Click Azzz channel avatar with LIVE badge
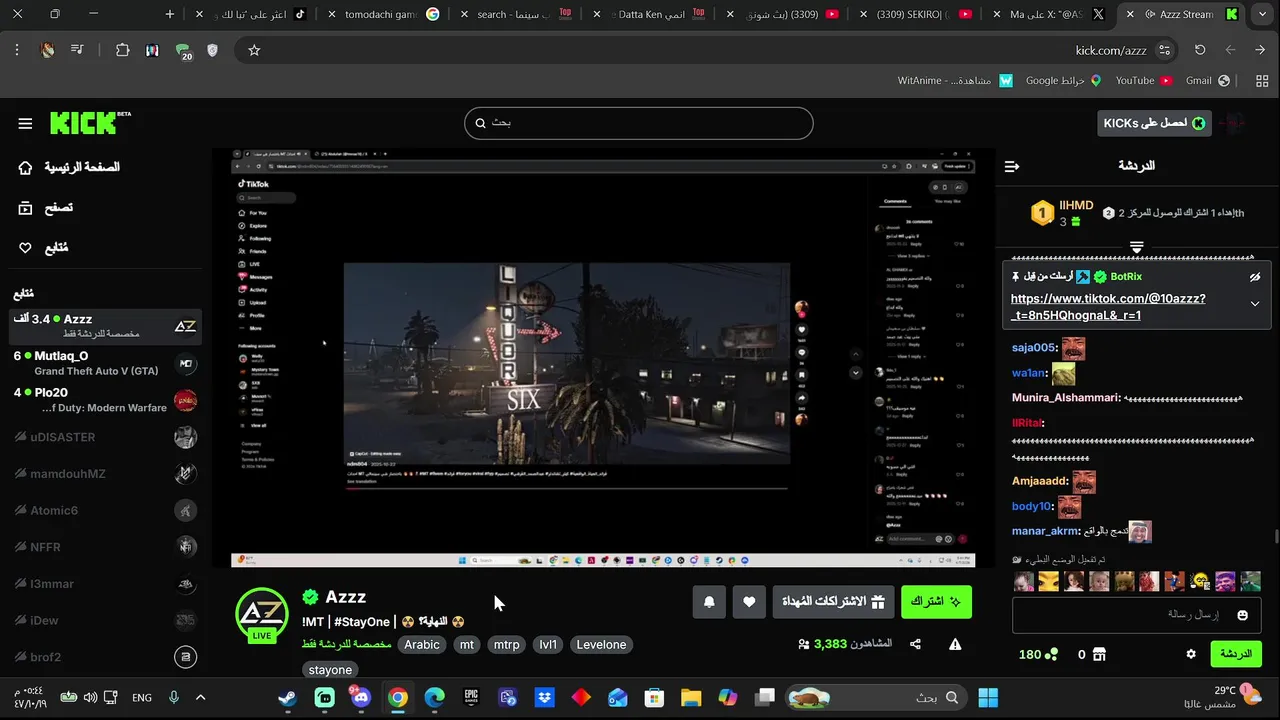The image size is (1280, 720). click(x=262, y=614)
